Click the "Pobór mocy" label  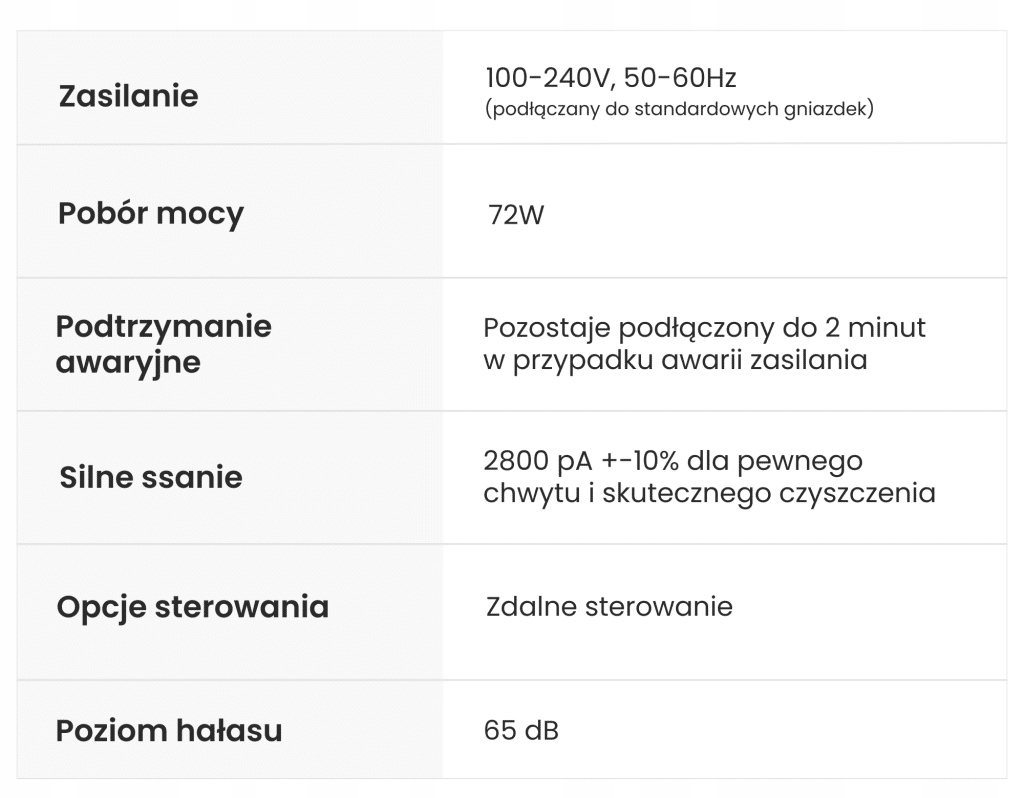click(x=151, y=213)
